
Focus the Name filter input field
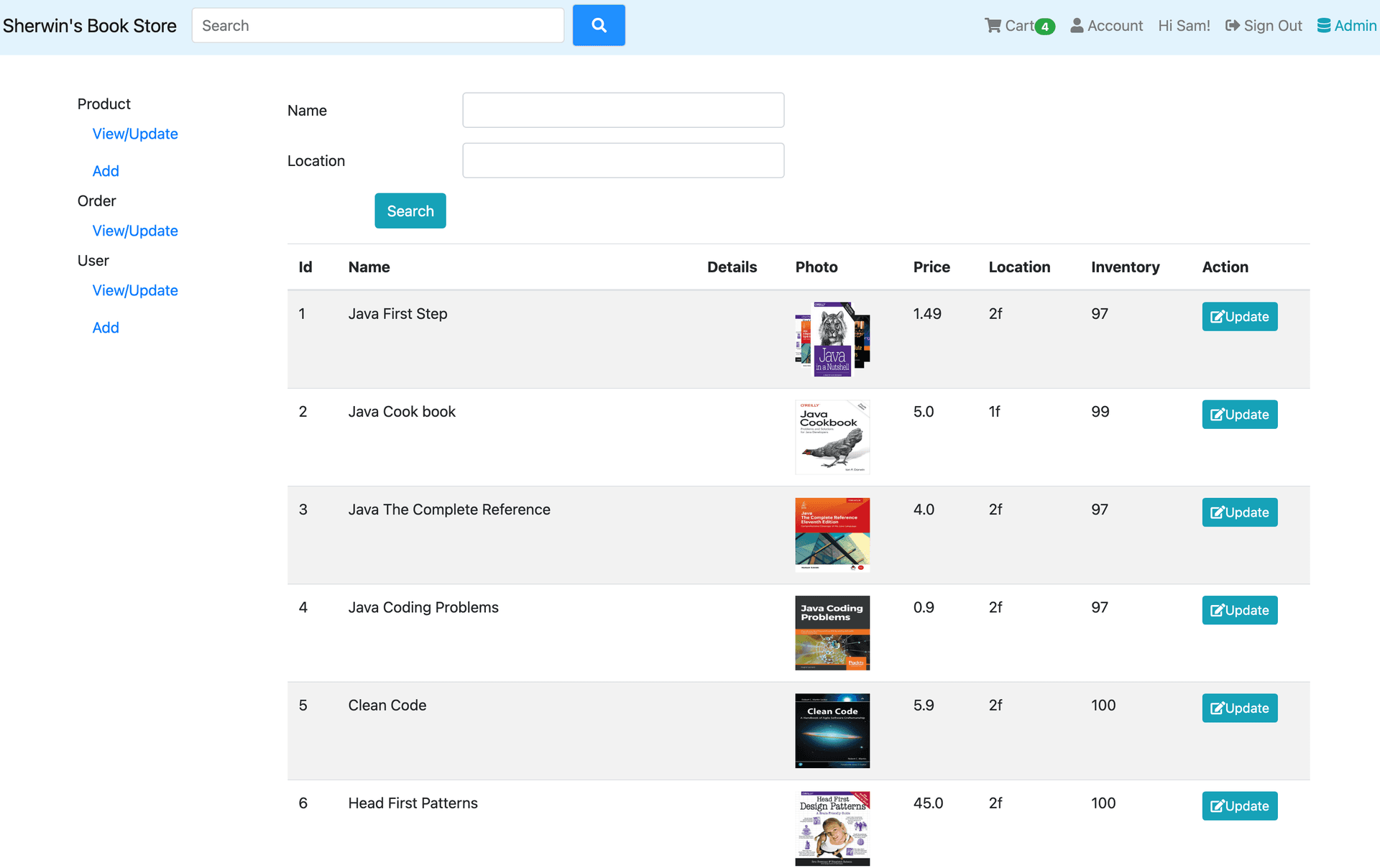click(622, 110)
